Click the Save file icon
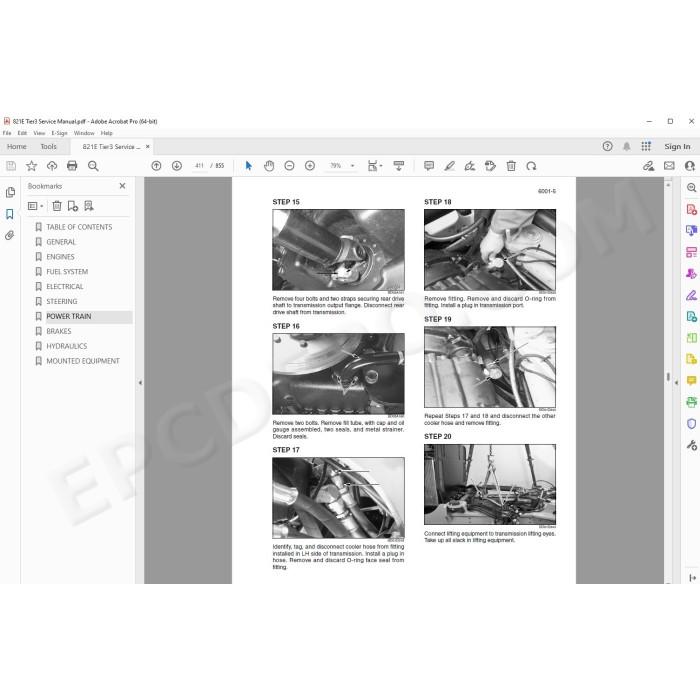Screen dimensions: 700x700 tap(11, 166)
